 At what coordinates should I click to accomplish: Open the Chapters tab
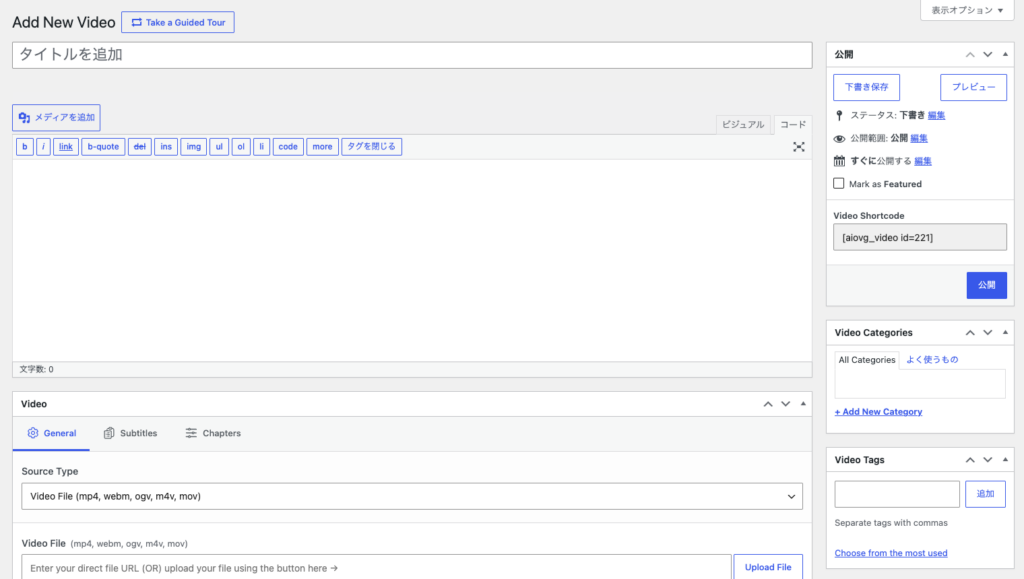(x=213, y=433)
